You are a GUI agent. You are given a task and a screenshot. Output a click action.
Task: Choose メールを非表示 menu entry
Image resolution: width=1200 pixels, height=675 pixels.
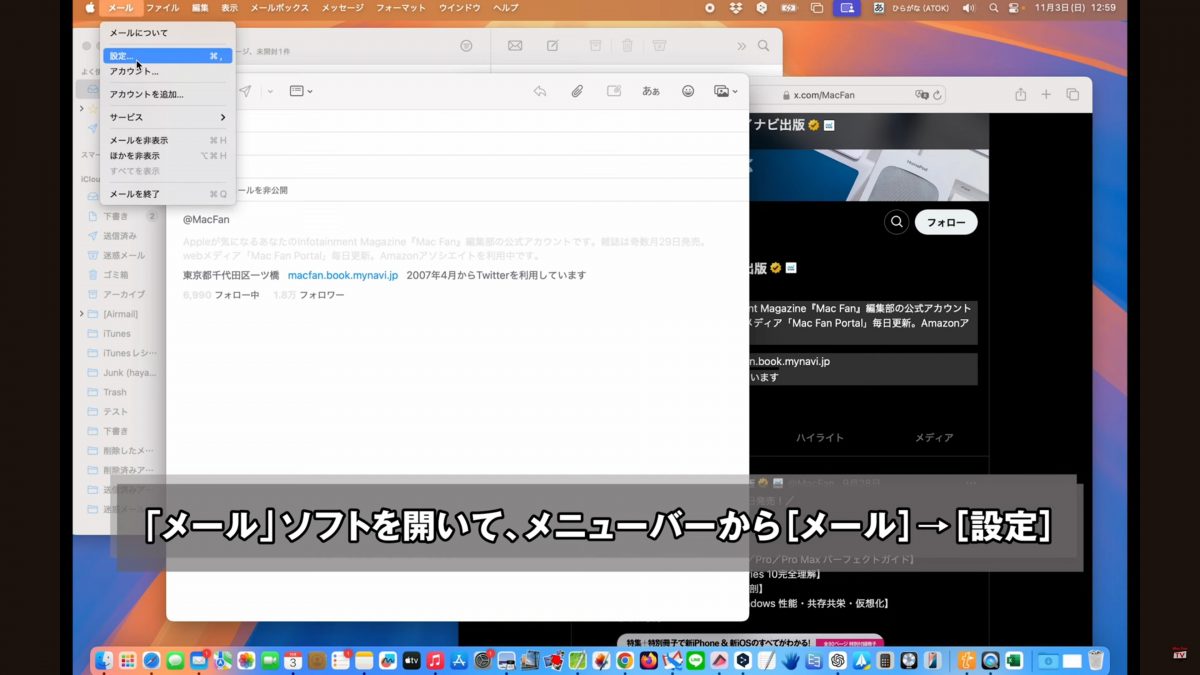pyautogui.click(x=168, y=141)
